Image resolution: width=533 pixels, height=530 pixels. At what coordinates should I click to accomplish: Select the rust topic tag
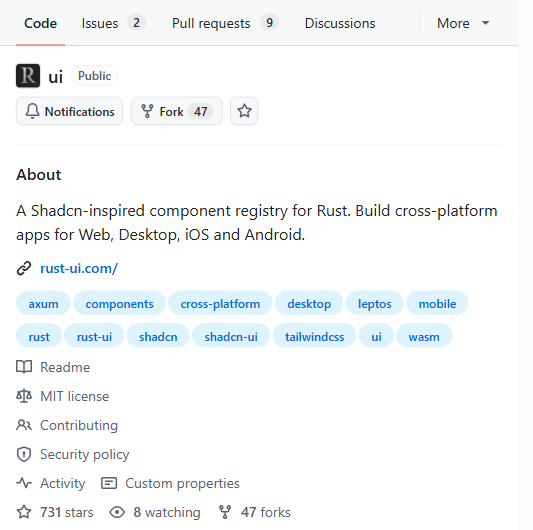pos(39,336)
